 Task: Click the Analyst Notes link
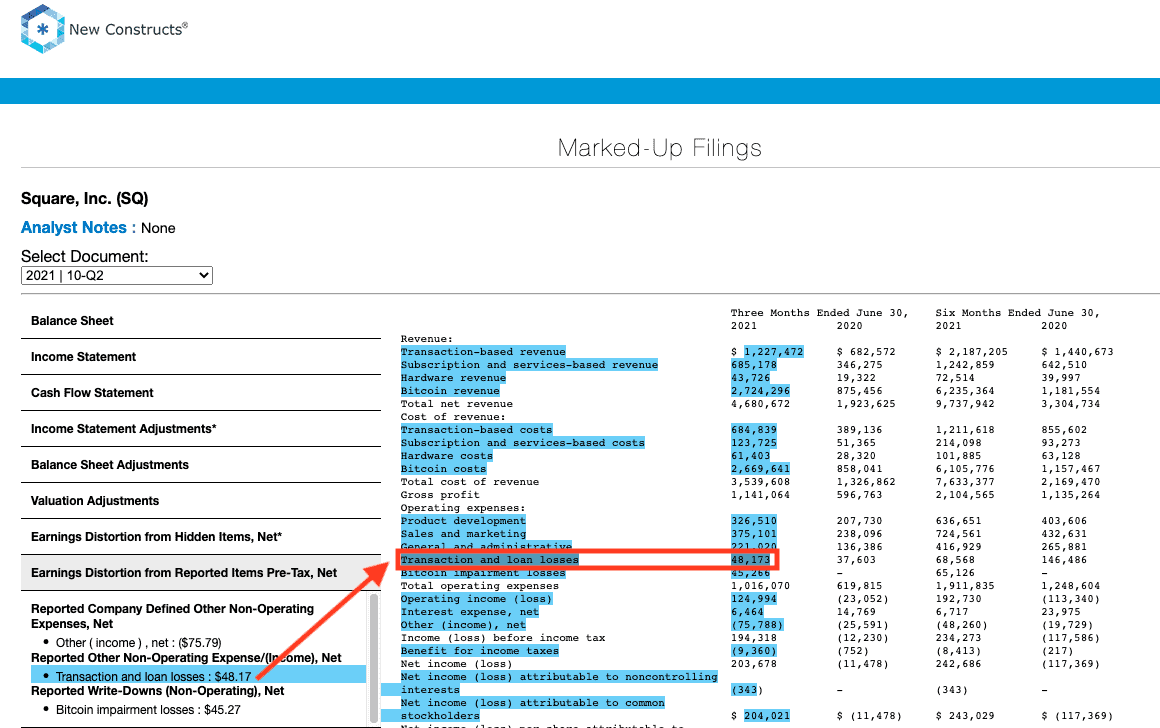pos(73,228)
